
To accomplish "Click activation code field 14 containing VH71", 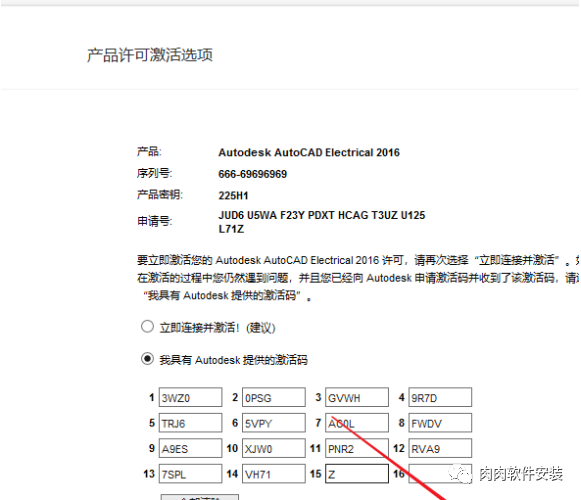I will 274,474.
